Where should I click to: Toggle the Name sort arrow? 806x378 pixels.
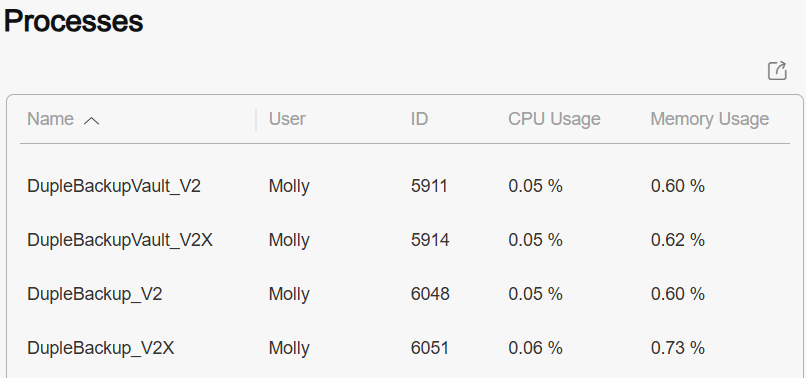click(x=91, y=121)
